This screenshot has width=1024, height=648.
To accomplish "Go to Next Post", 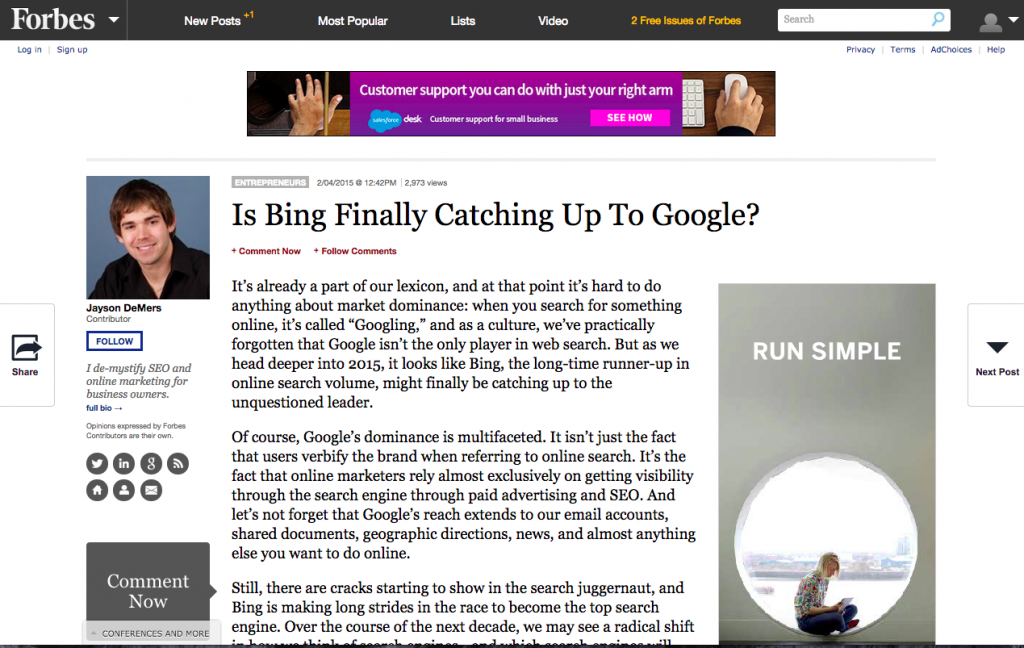I will [996, 355].
